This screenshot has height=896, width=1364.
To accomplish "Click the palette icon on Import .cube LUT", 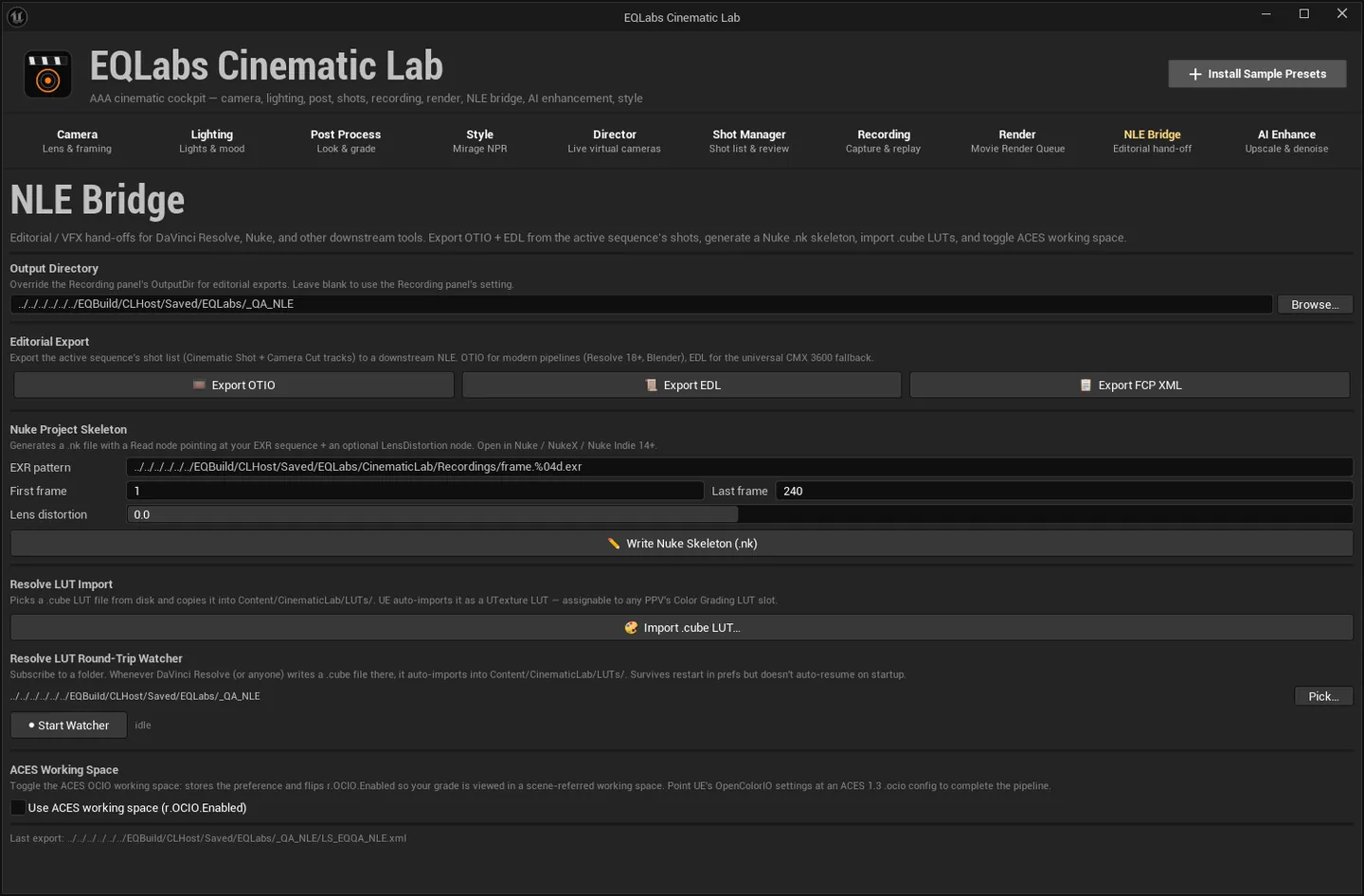I will [631, 628].
